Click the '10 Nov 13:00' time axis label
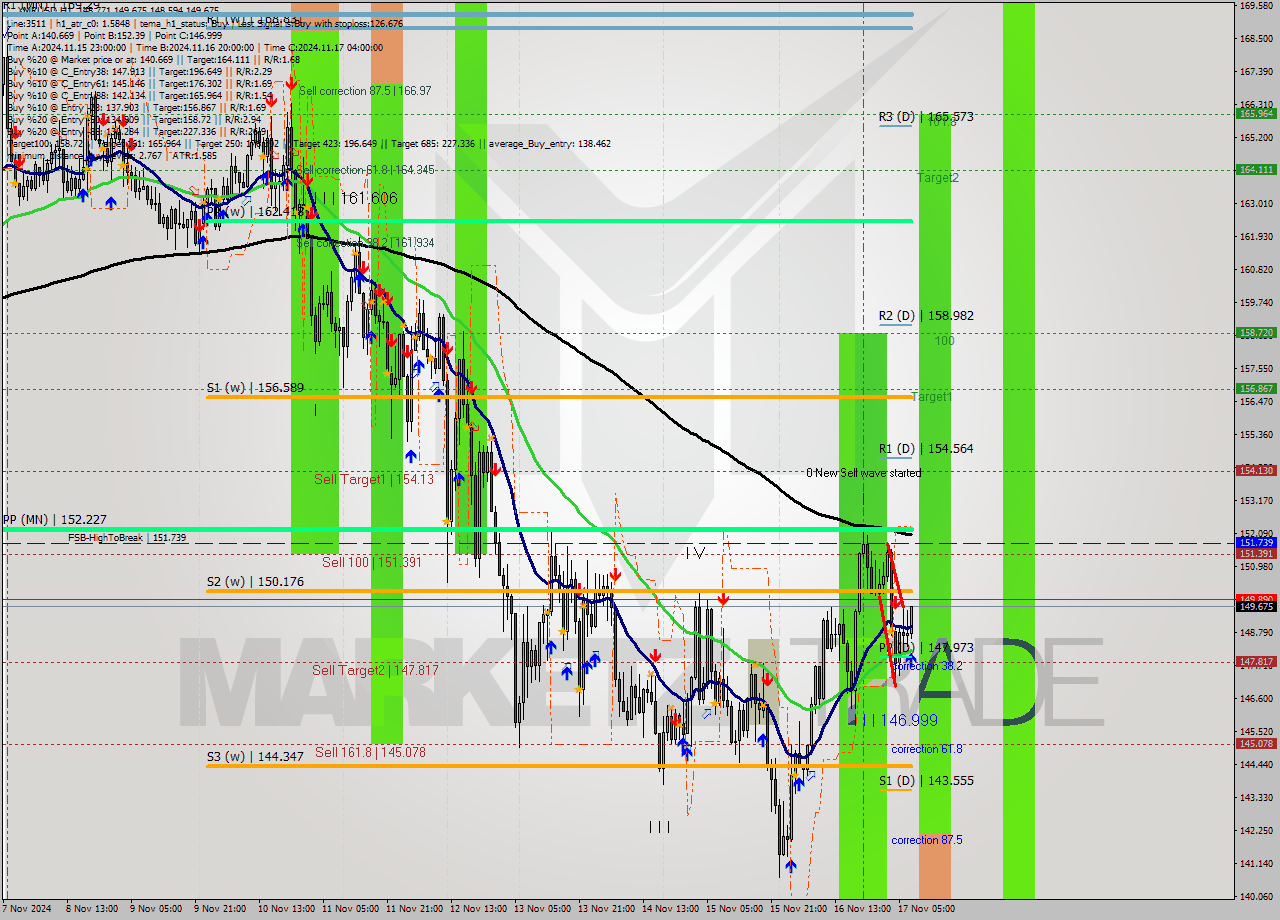1280x920 pixels. coord(285,909)
